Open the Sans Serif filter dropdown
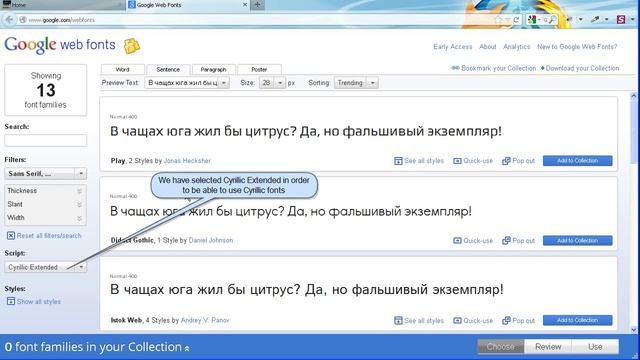The width and height of the screenshot is (640, 360). [45, 173]
